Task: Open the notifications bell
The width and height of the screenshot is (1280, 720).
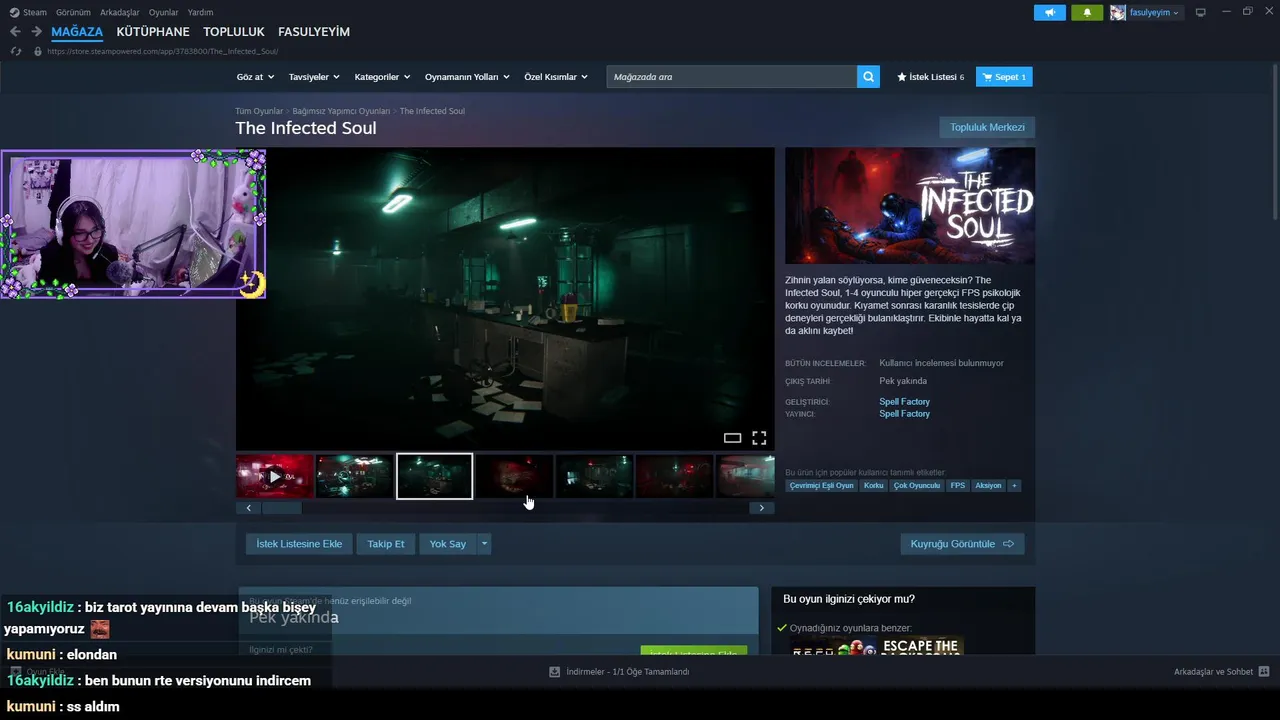Action: coord(1087,12)
